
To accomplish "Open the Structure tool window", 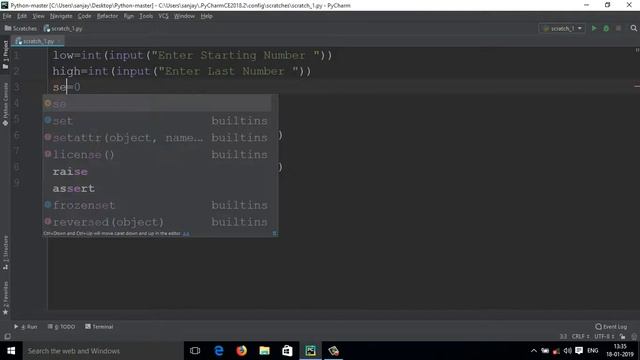I will click(5, 252).
